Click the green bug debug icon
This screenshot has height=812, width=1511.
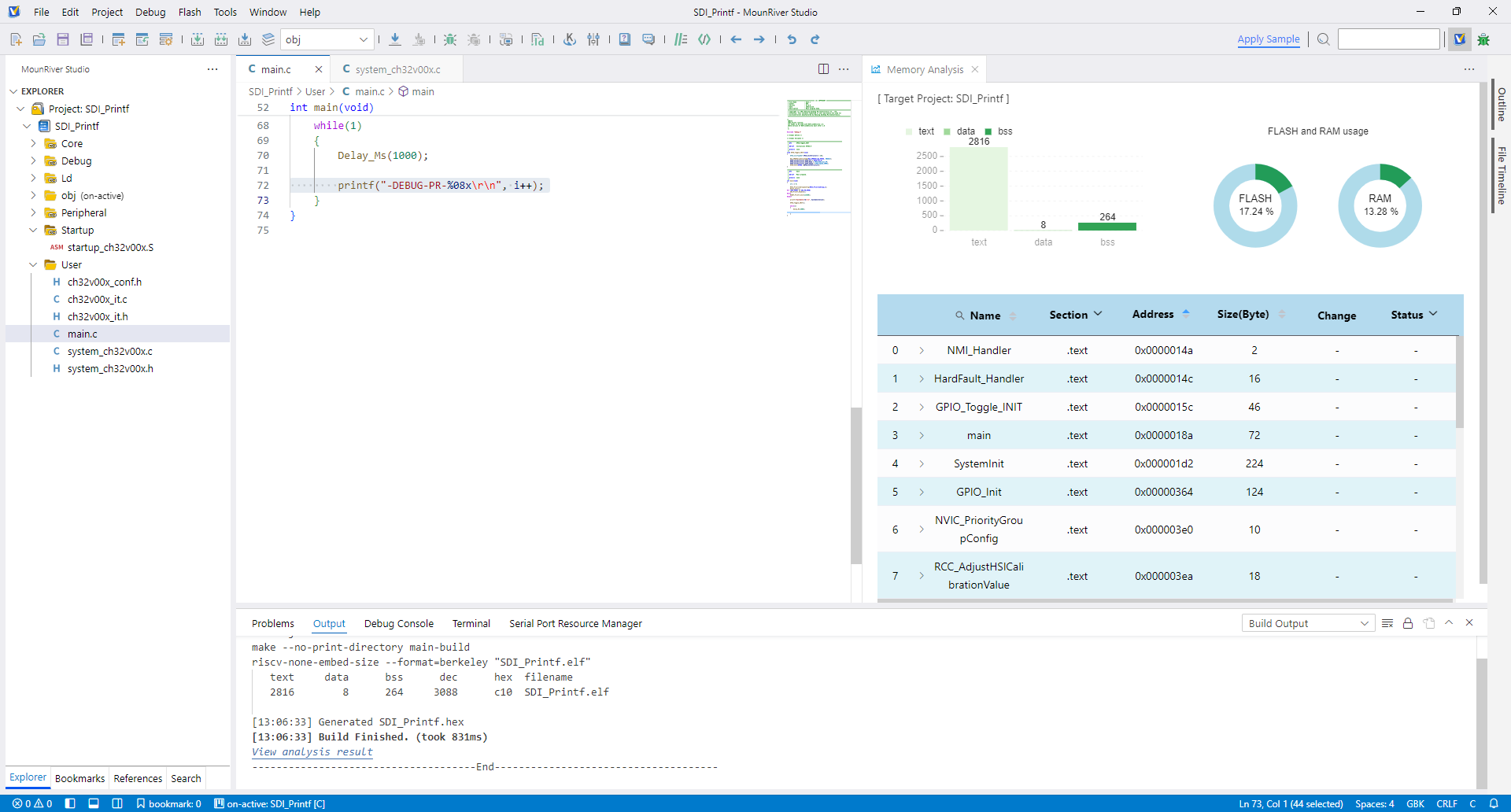tap(450, 39)
